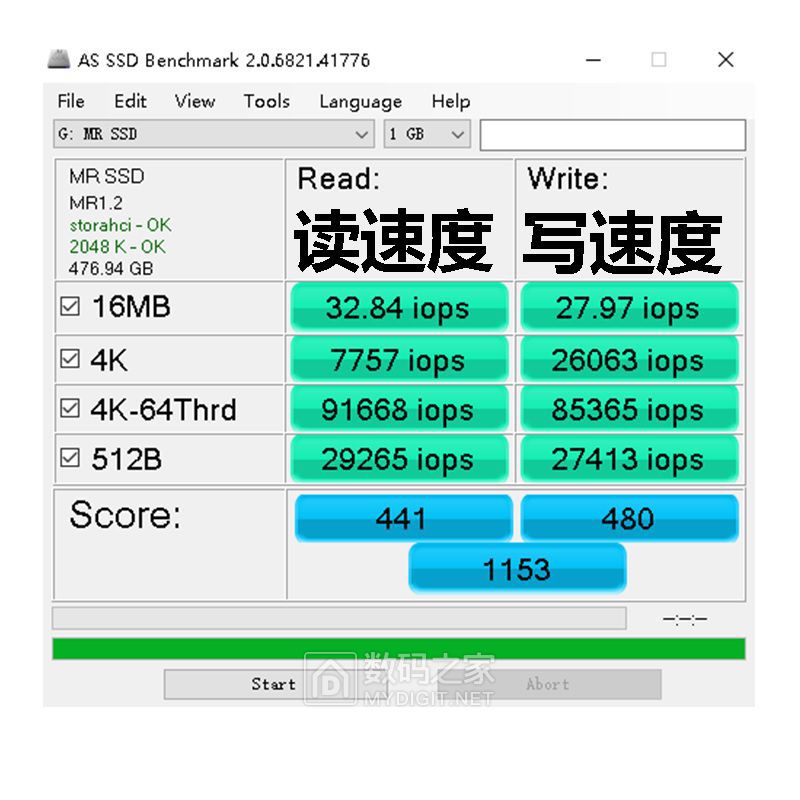Click the write score 480
The height and width of the screenshot is (800, 800).
pos(629,517)
